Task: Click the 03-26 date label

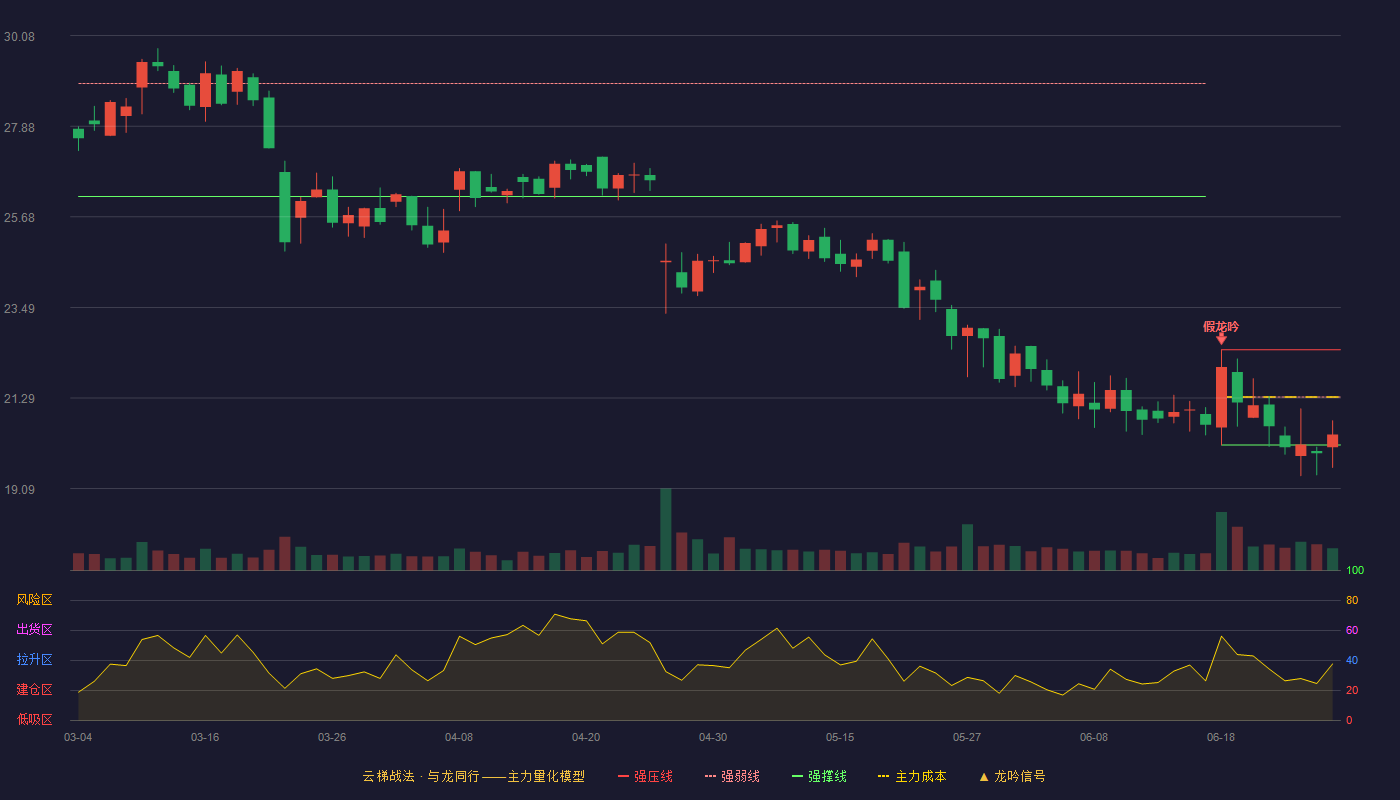Action: 332,737
